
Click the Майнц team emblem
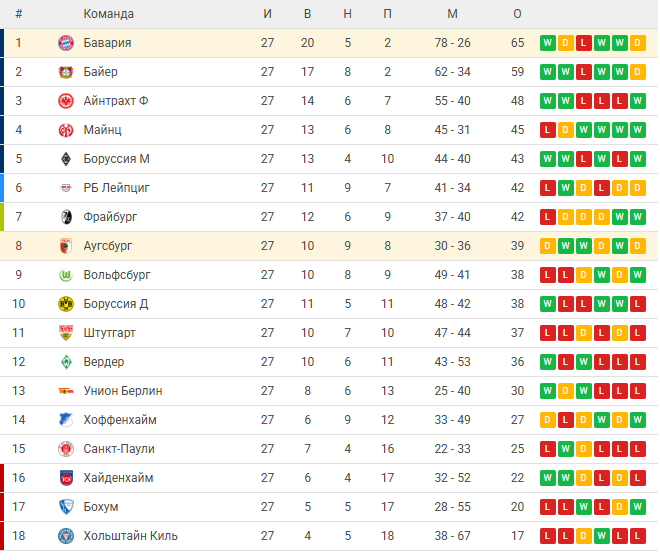pyautogui.click(x=66, y=130)
